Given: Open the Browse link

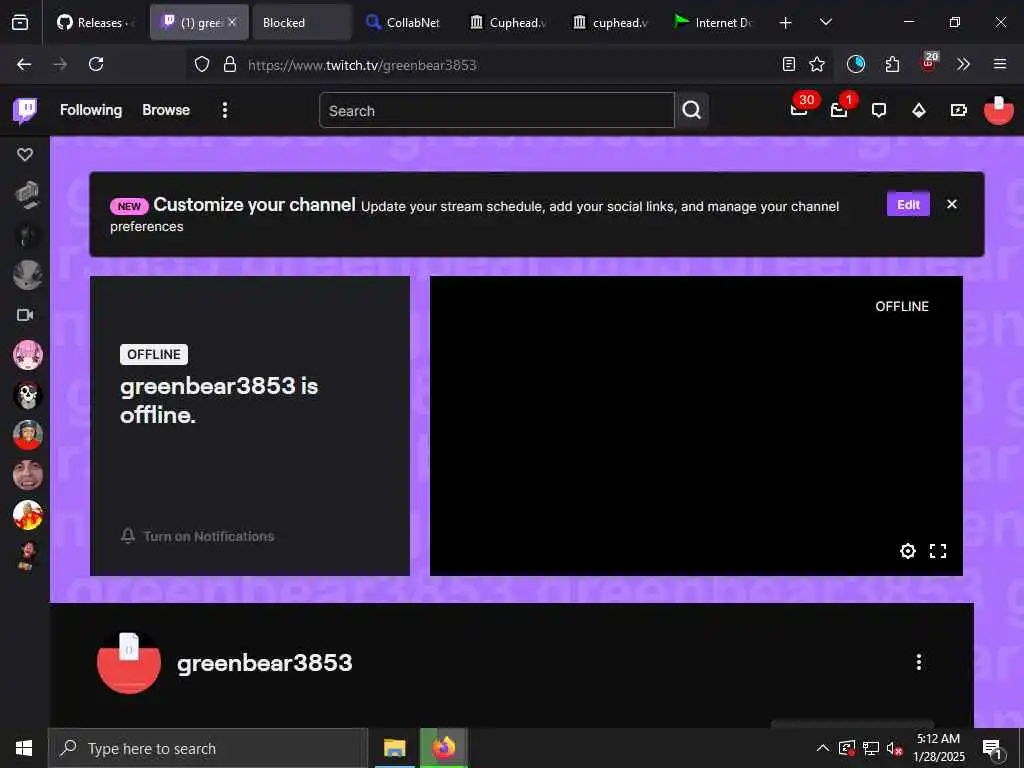Looking at the screenshot, I should tap(166, 110).
